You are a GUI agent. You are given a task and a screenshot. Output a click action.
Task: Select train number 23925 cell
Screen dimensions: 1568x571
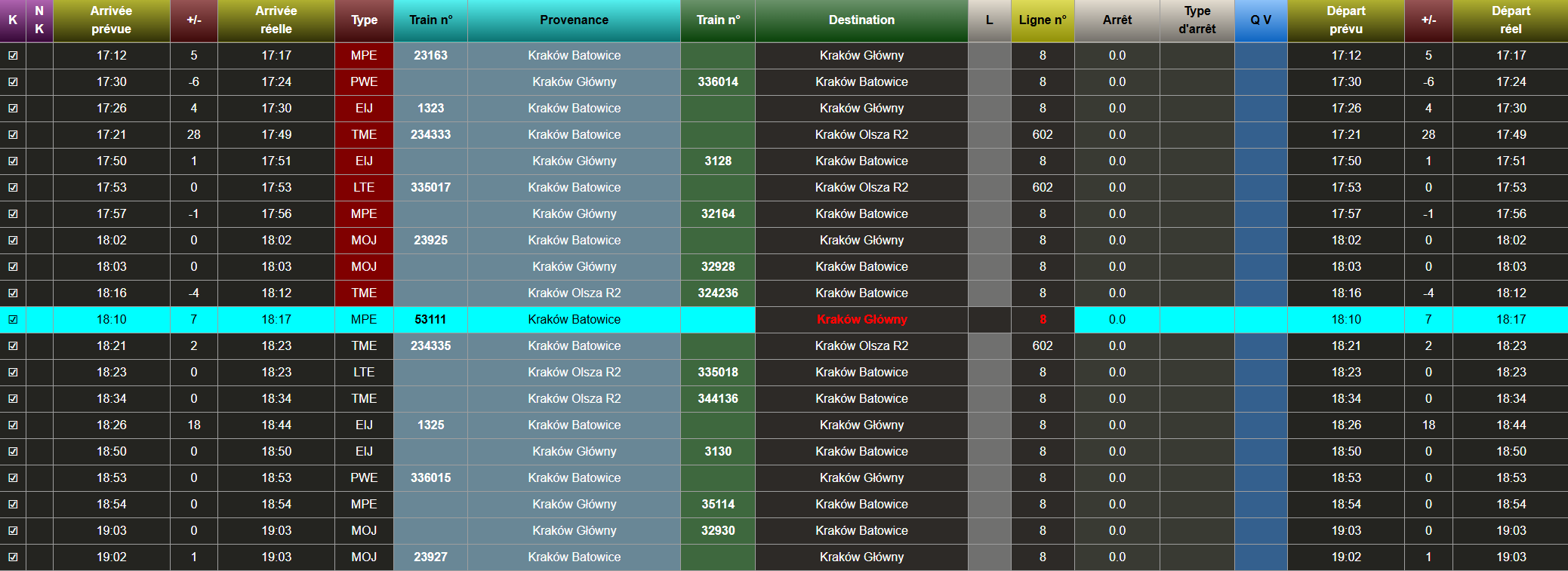click(430, 240)
